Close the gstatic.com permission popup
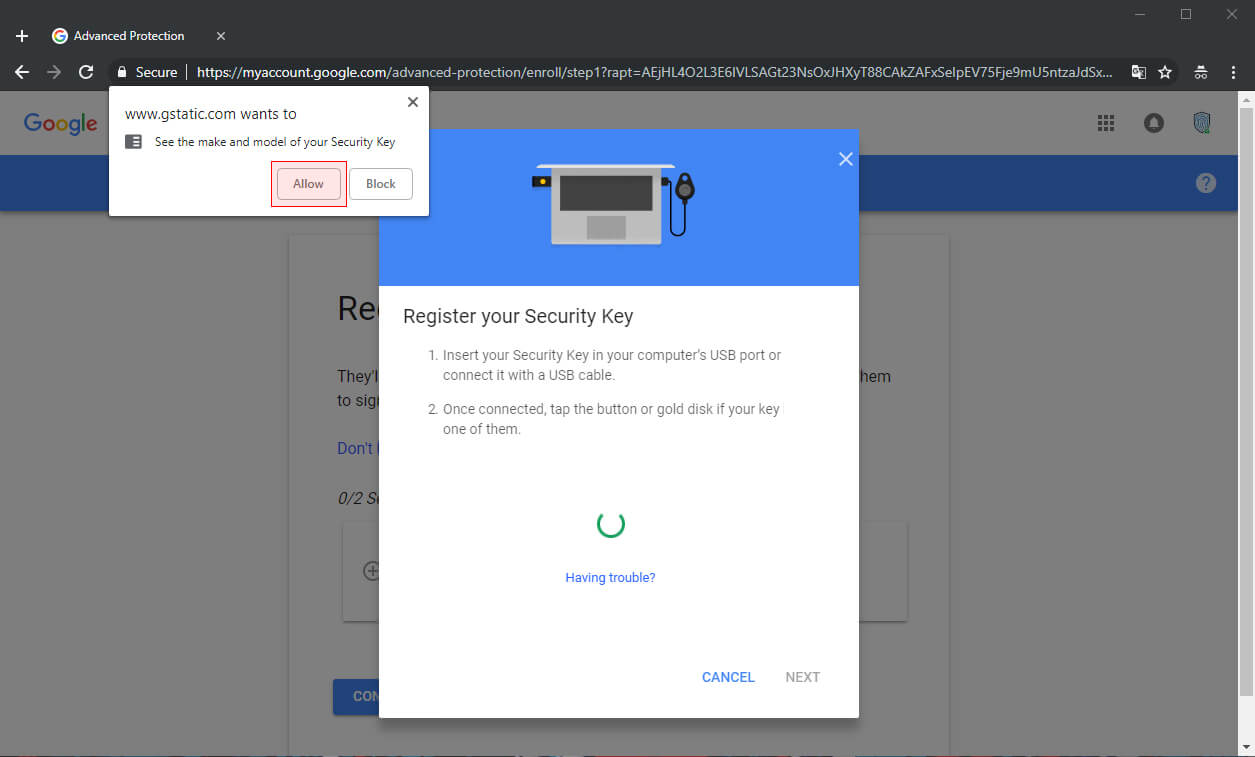This screenshot has height=757, width=1255. [x=413, y=102]
